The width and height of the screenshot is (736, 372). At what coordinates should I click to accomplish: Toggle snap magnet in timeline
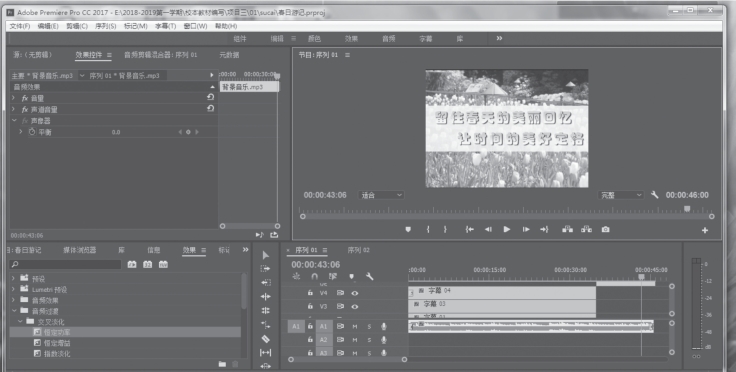click(314, 276)
